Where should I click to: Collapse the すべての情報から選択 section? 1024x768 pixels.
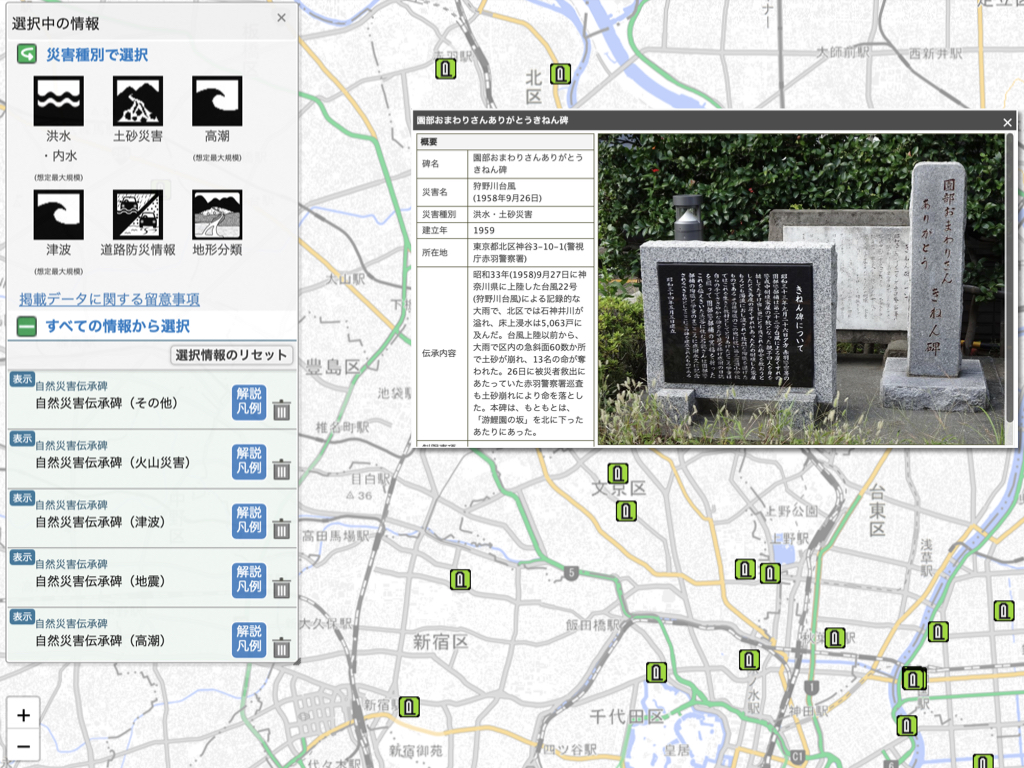point(27,326)
